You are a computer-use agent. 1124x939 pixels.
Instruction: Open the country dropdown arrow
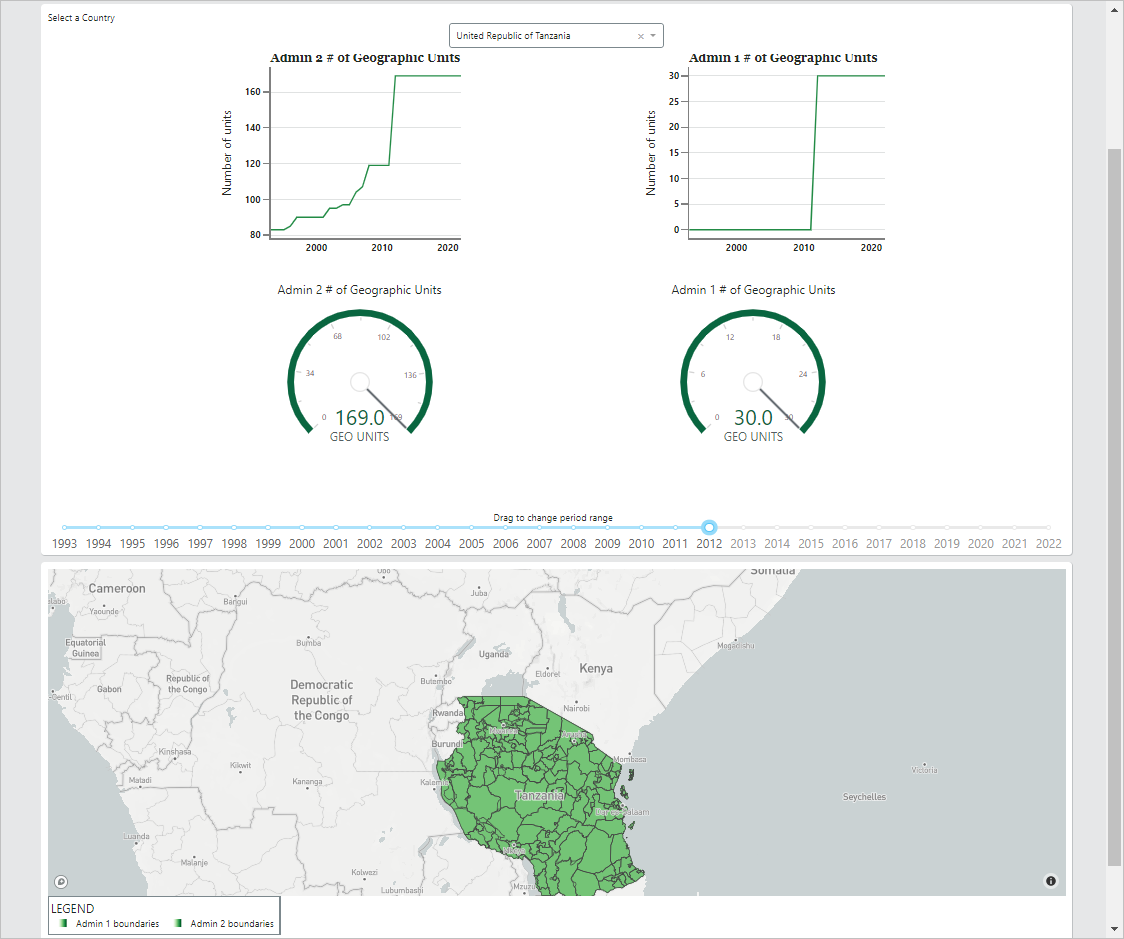653,37
